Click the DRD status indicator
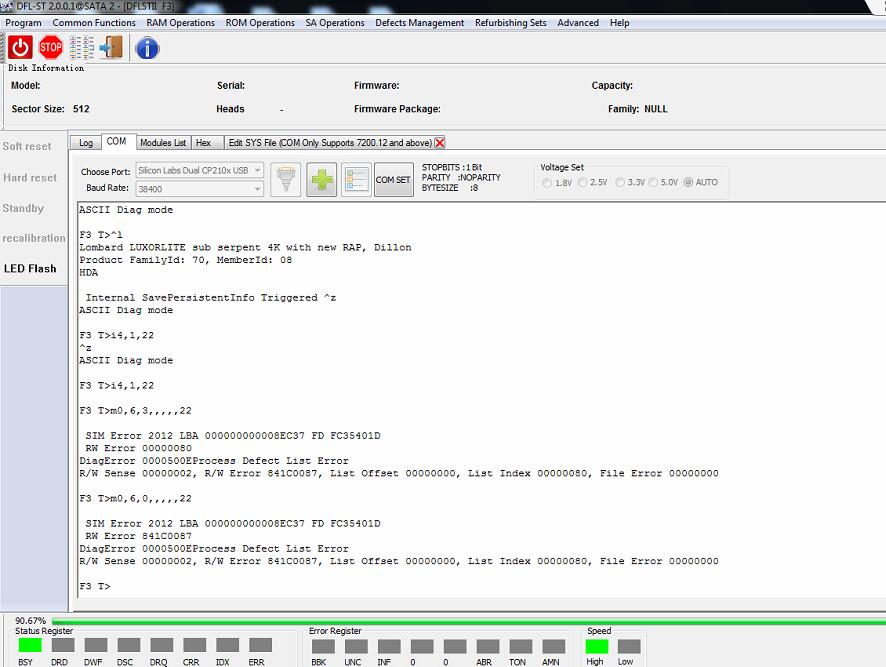886x667 pixels. [x=63, y=645]
